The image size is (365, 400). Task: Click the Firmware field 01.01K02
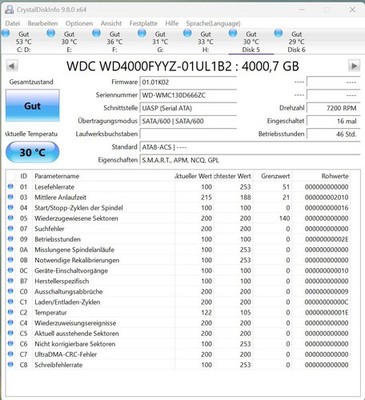pyautogui.click(x=188, y=82)
